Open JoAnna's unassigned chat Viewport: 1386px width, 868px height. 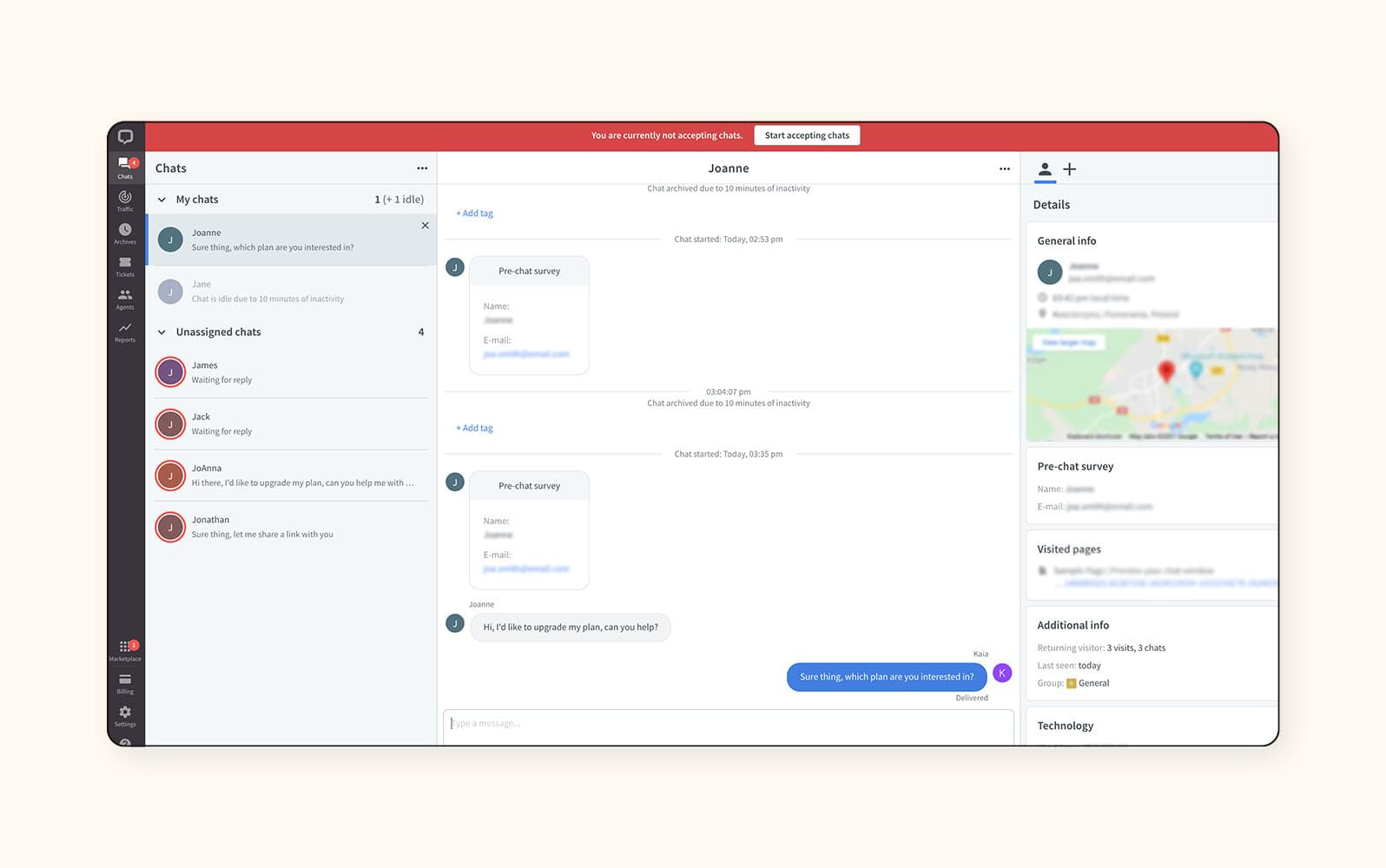coord(292,476)
